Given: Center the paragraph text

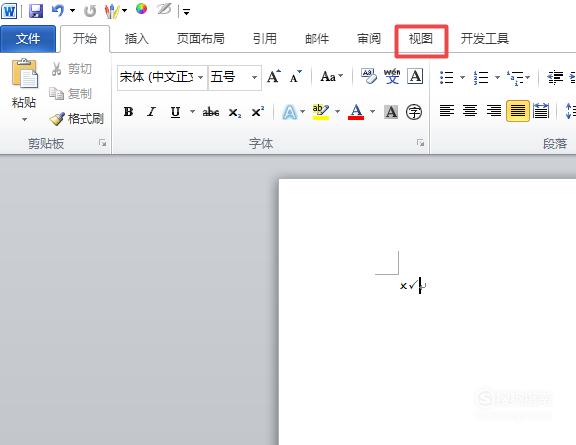Looking at the screenshot, I should 470,111.
